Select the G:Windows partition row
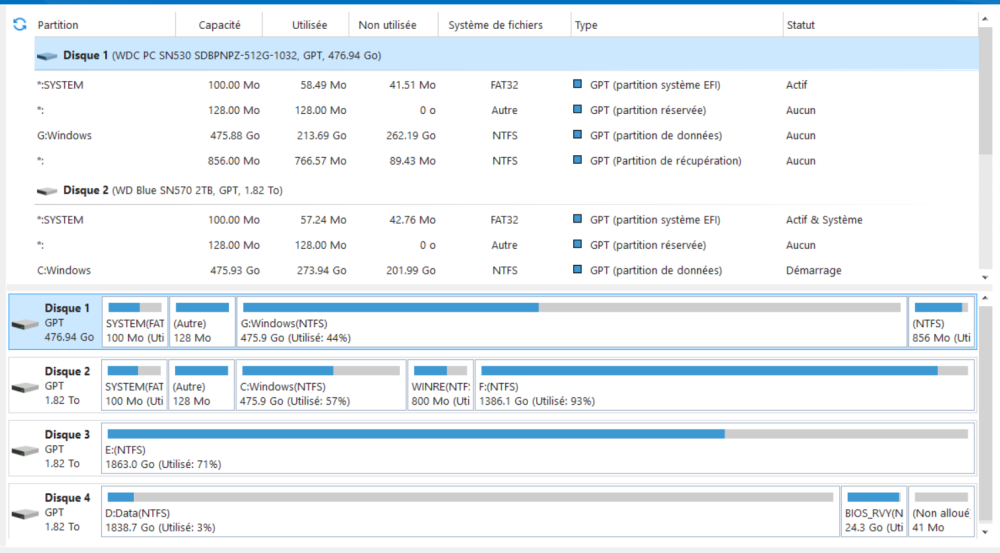1000x553 pixels. (x=506, y=135)
